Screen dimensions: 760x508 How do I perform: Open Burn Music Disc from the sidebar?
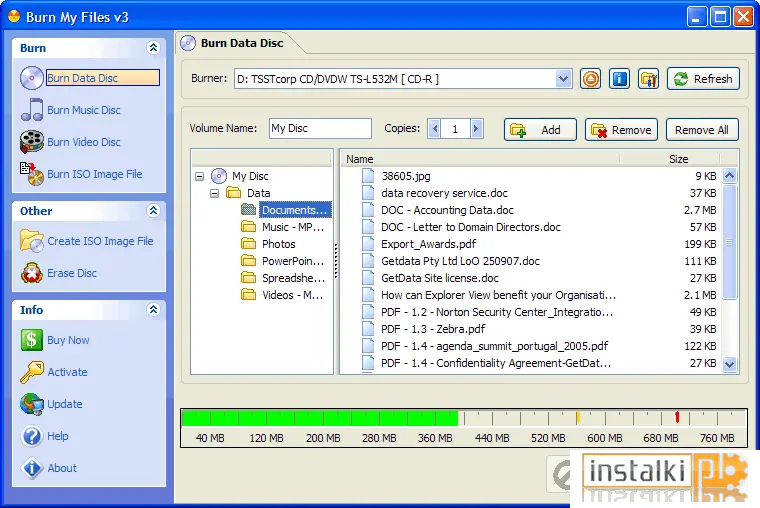pos(84,110)
